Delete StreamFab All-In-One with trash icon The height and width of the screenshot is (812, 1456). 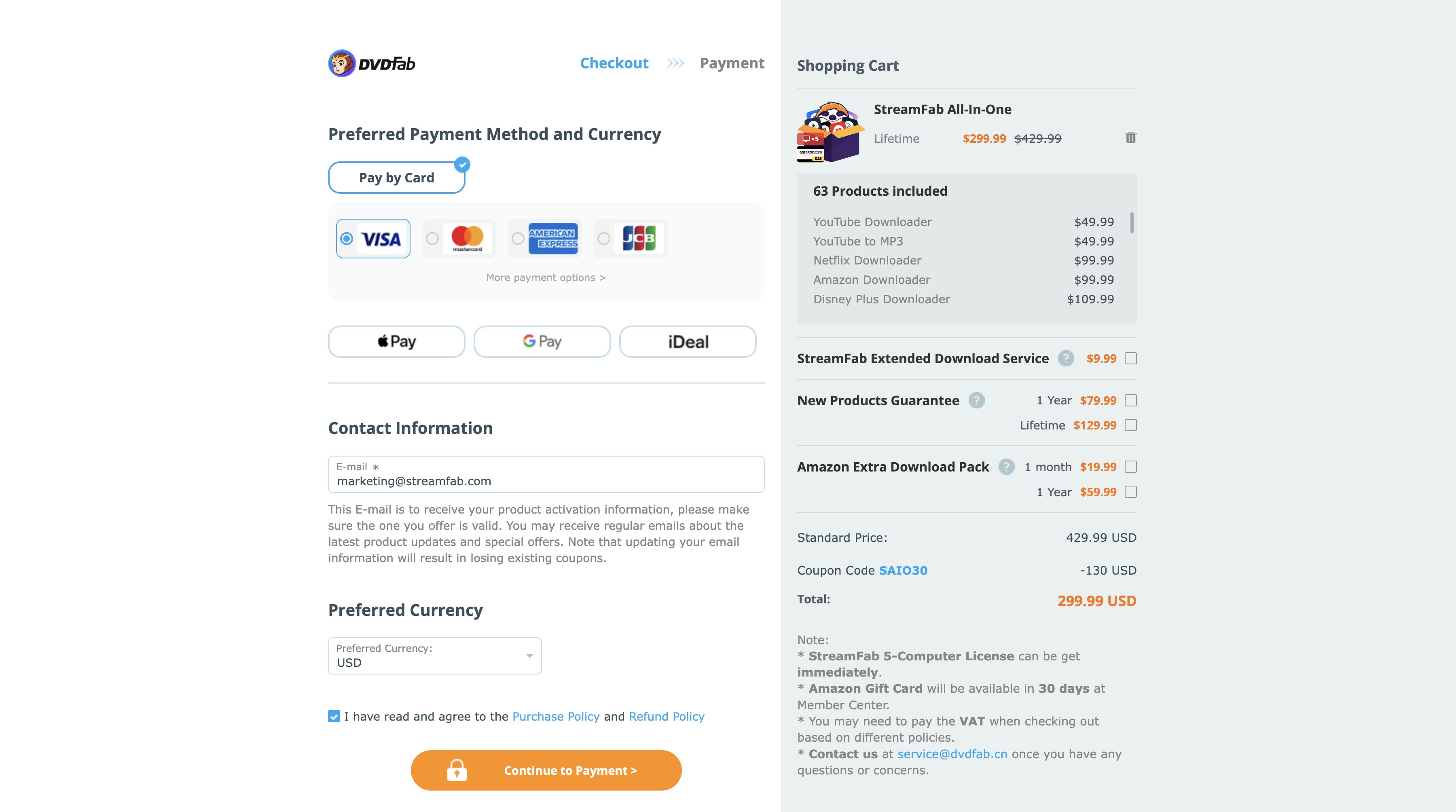tap(1130, 137)
